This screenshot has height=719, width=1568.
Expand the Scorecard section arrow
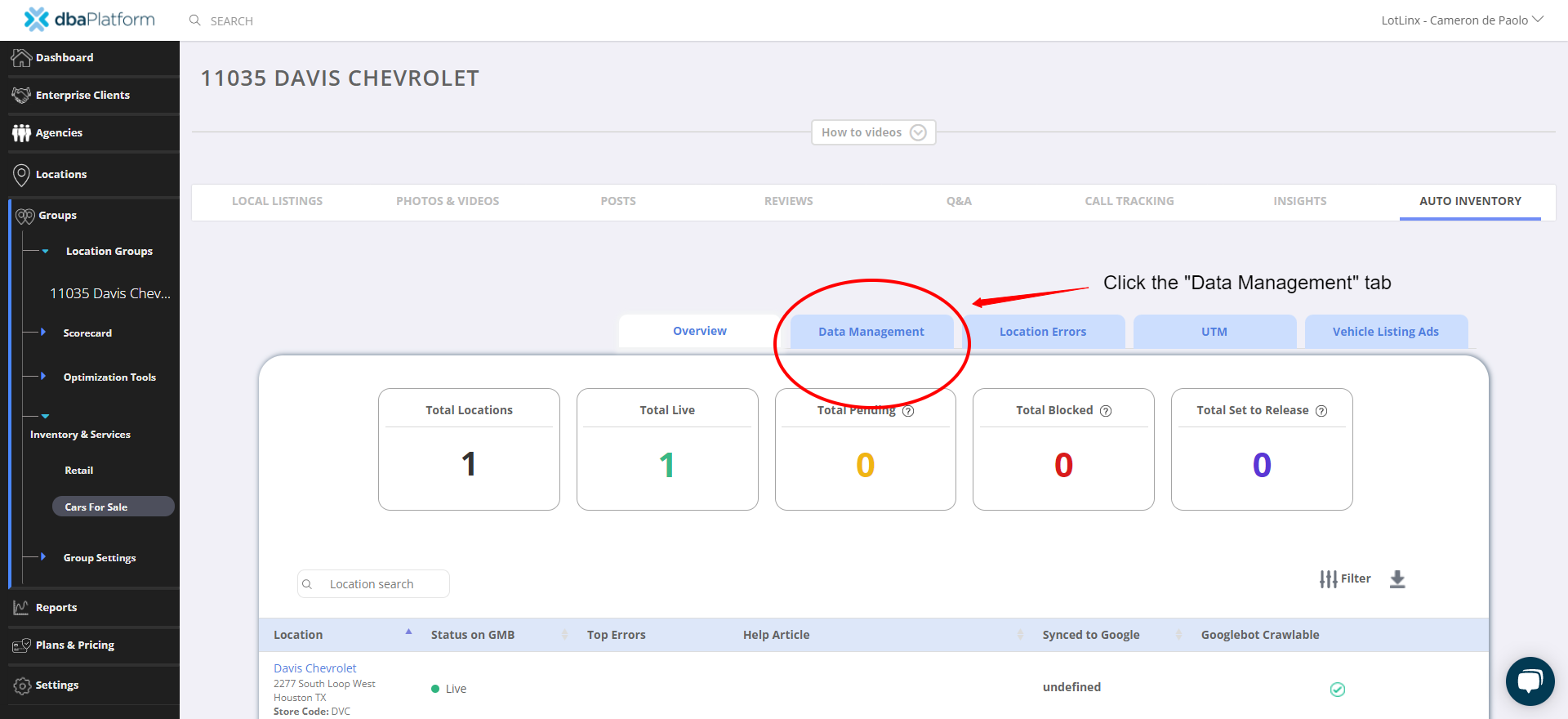pyautogui.click(x=43, y=332)
